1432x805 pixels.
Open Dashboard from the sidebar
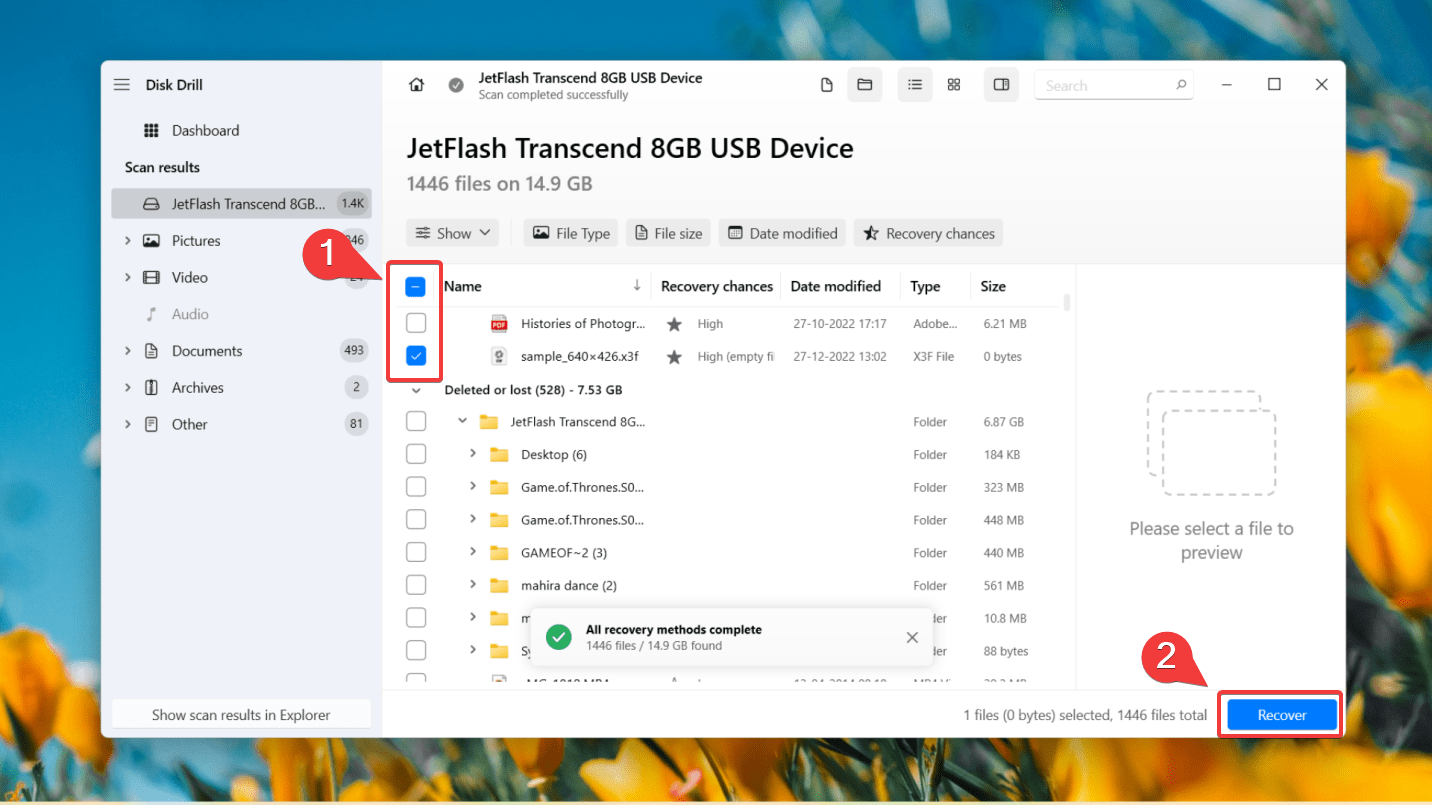tap(205, 131)
